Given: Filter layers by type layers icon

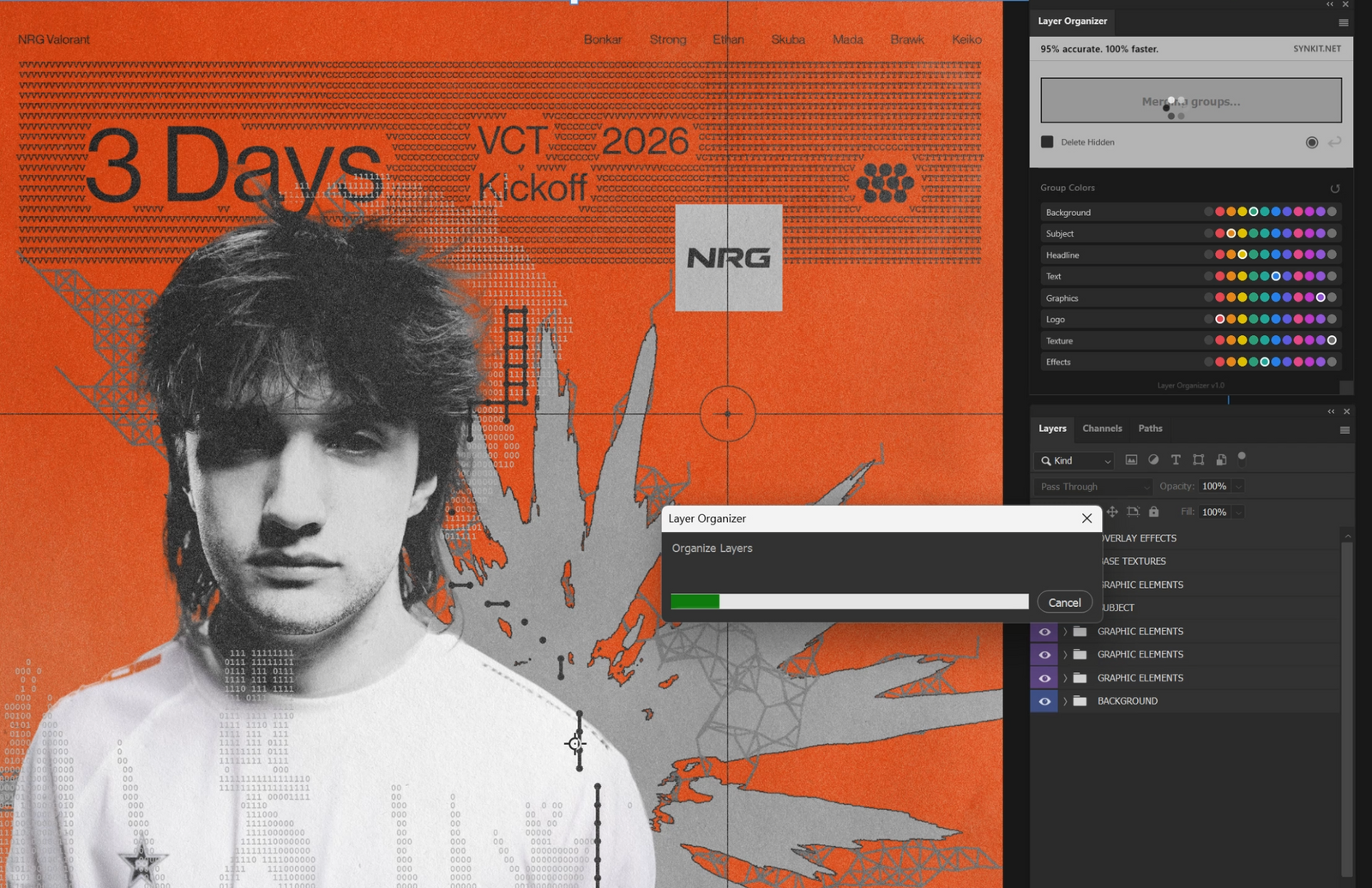Looking at the screenshot, I should 1176,460.
